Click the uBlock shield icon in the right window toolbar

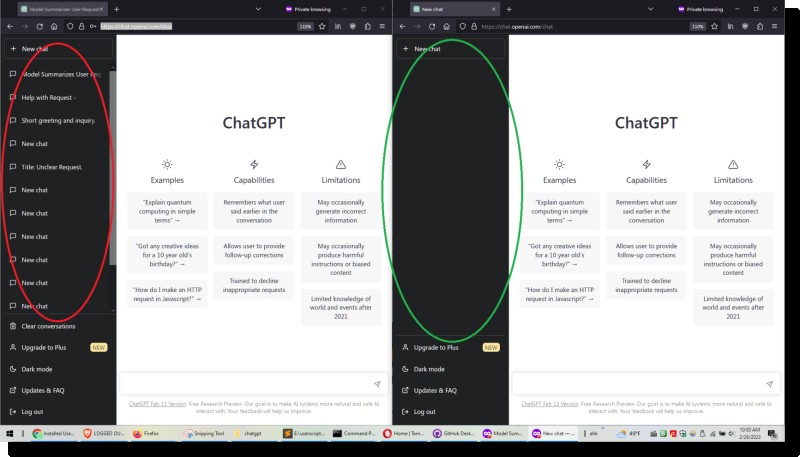point(745,27)
